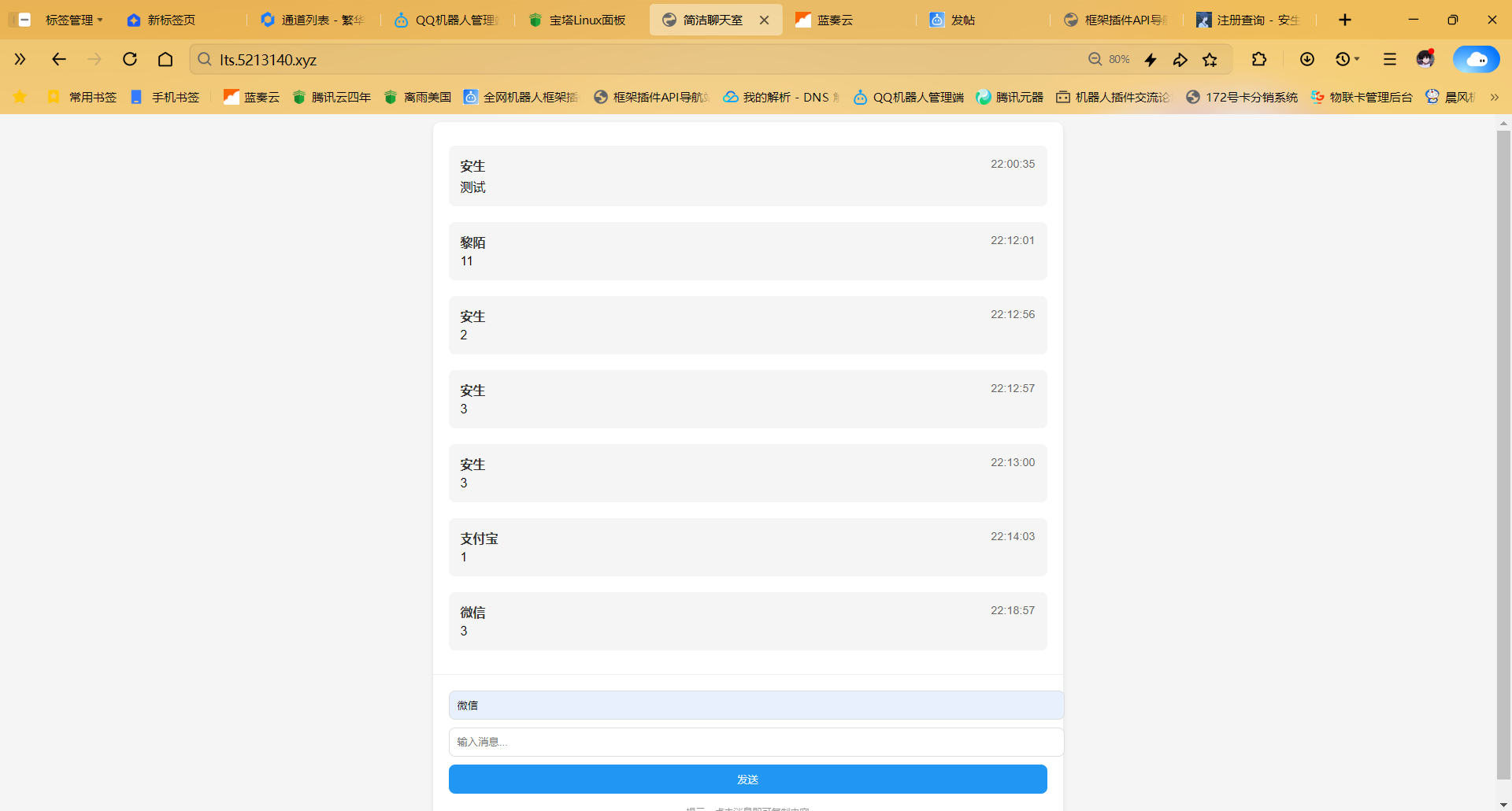Switch to the 宝塔Linux面板 tab
This screenshot has width=1512, height=811.
click(577, 19)
